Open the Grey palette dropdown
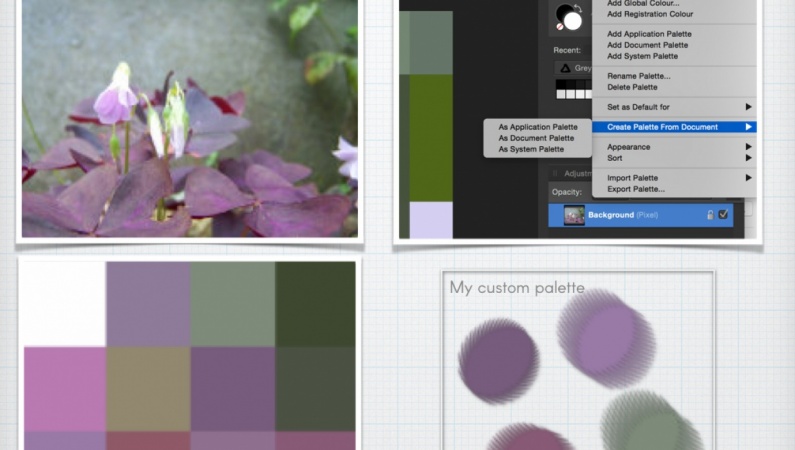Screen dimensions: 795x450 (573, 68)
